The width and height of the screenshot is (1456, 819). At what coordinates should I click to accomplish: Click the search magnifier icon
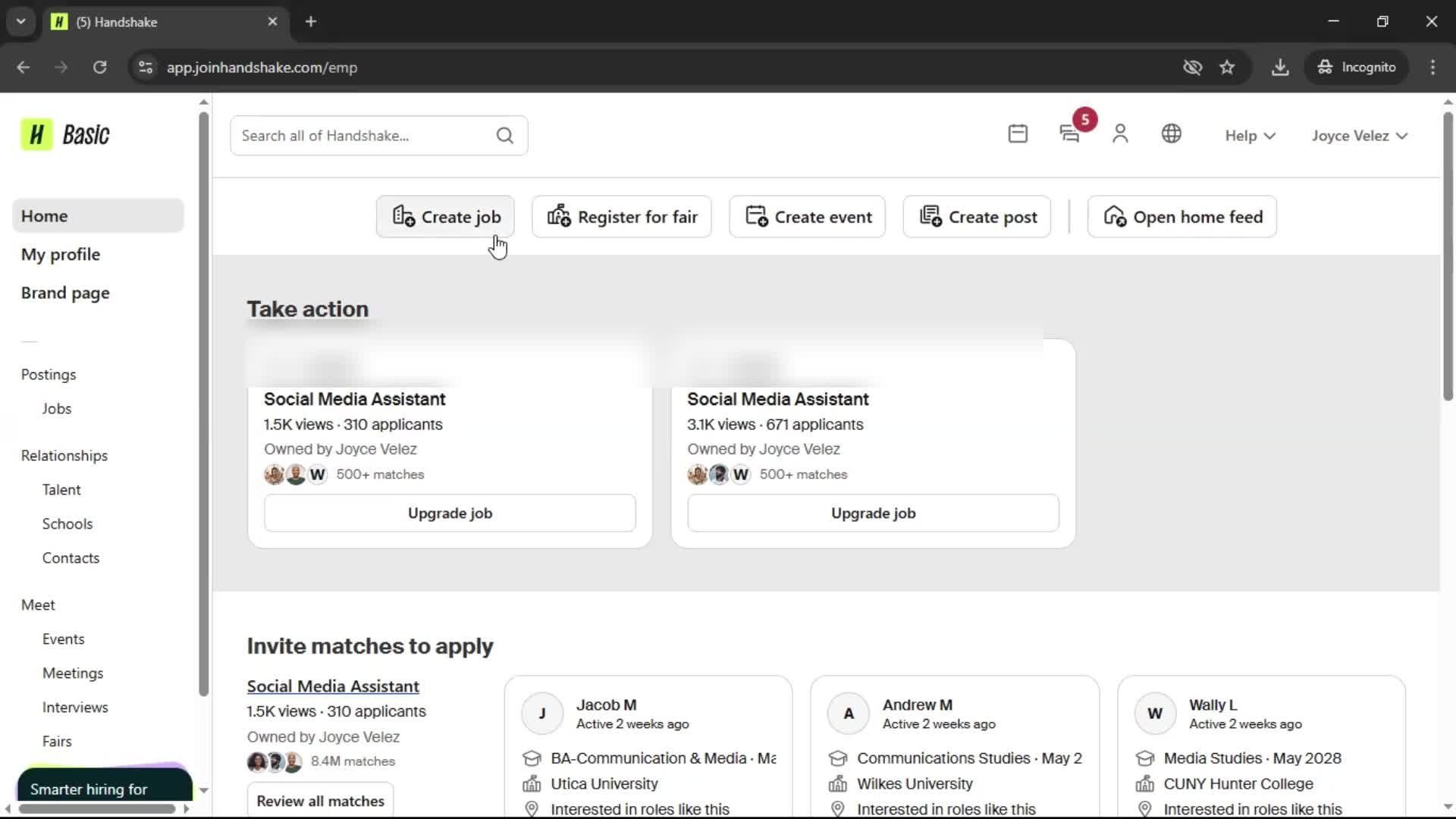[x=504, y=136]
